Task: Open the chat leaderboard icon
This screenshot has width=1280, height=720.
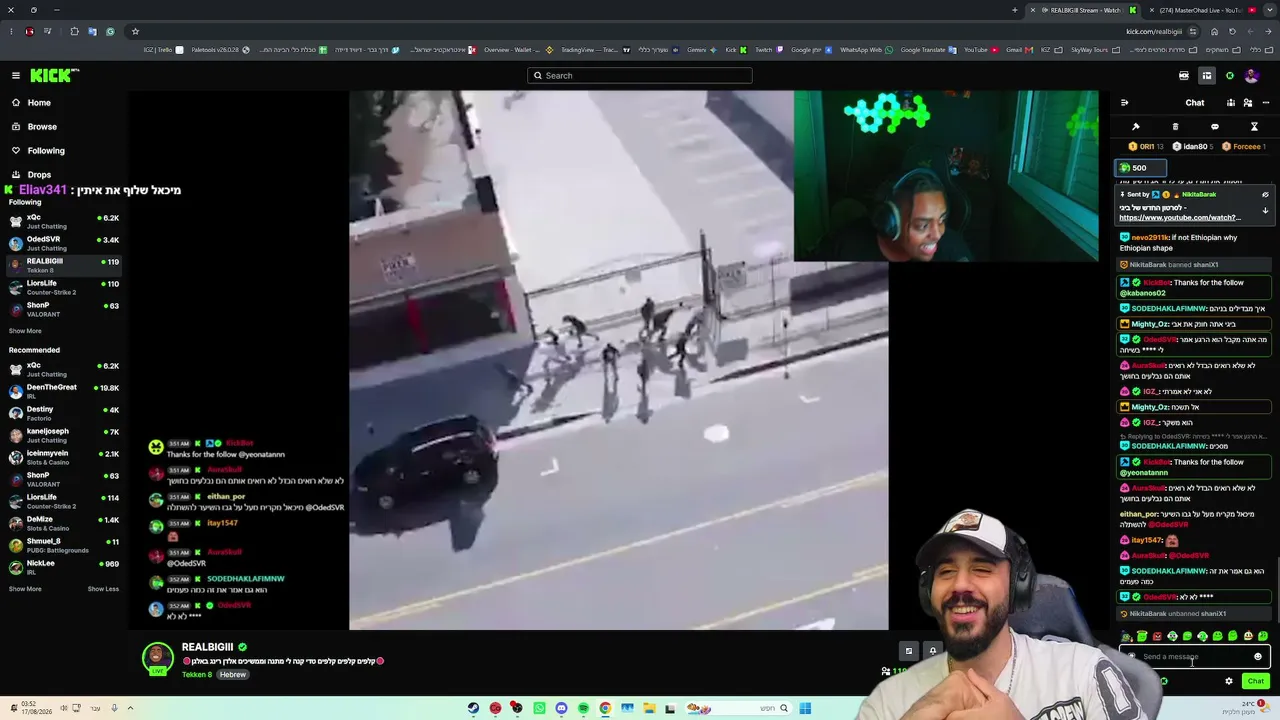Action: (1231, 103)
